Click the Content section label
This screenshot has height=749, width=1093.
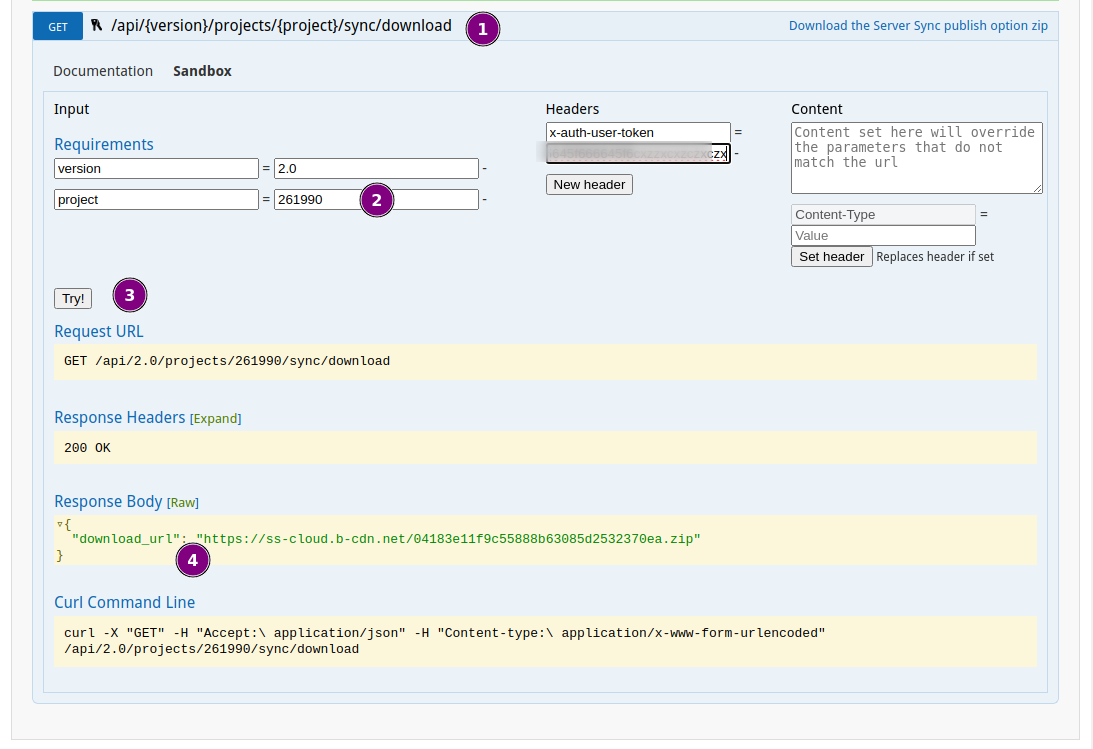coord(817,109)
